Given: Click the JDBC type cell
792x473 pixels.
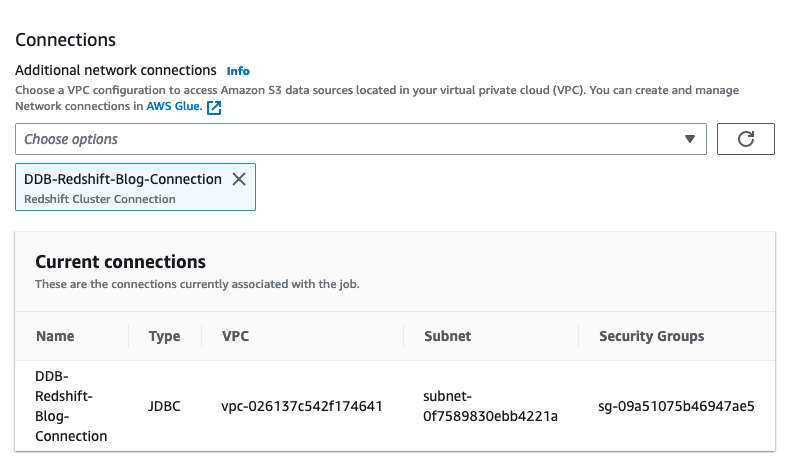Looking at the screenshot, I should point(164,406).
